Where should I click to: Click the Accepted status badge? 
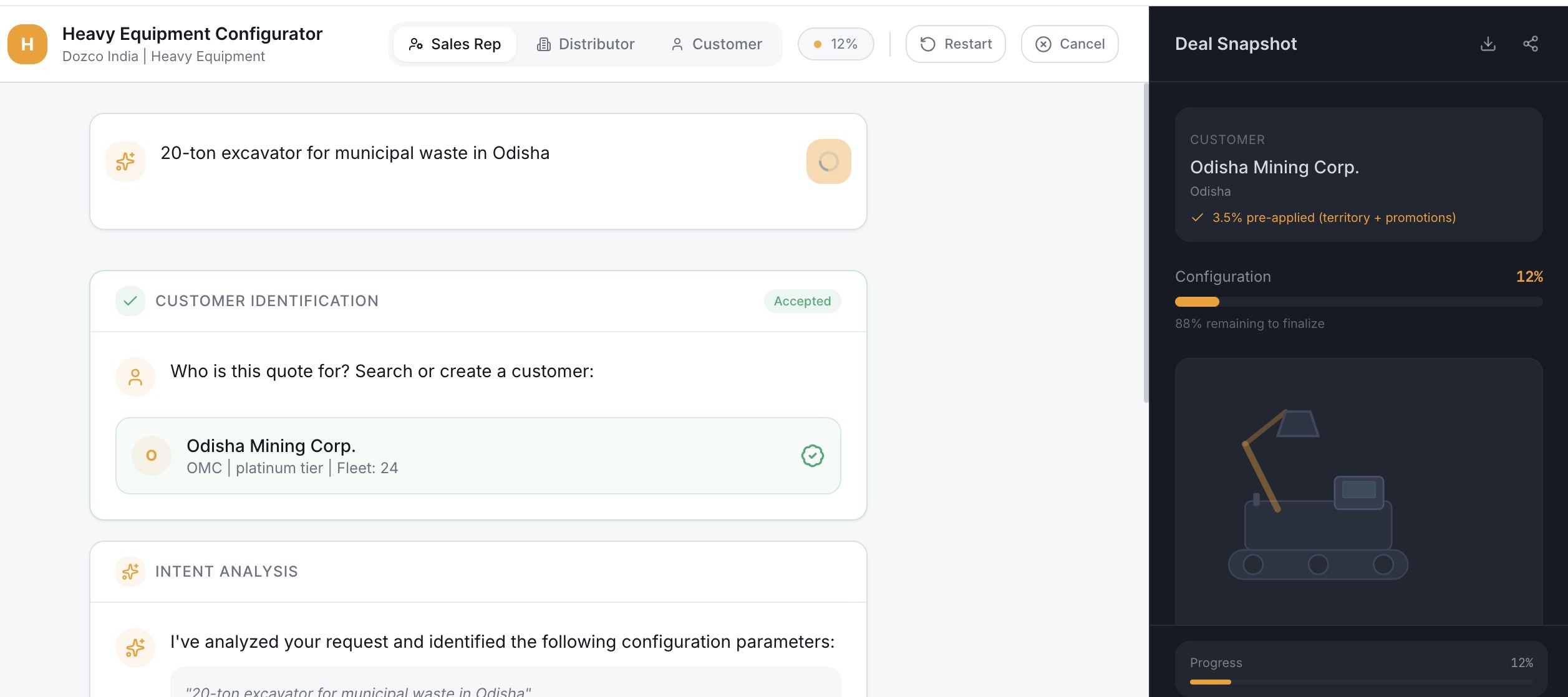coord(802,300)
